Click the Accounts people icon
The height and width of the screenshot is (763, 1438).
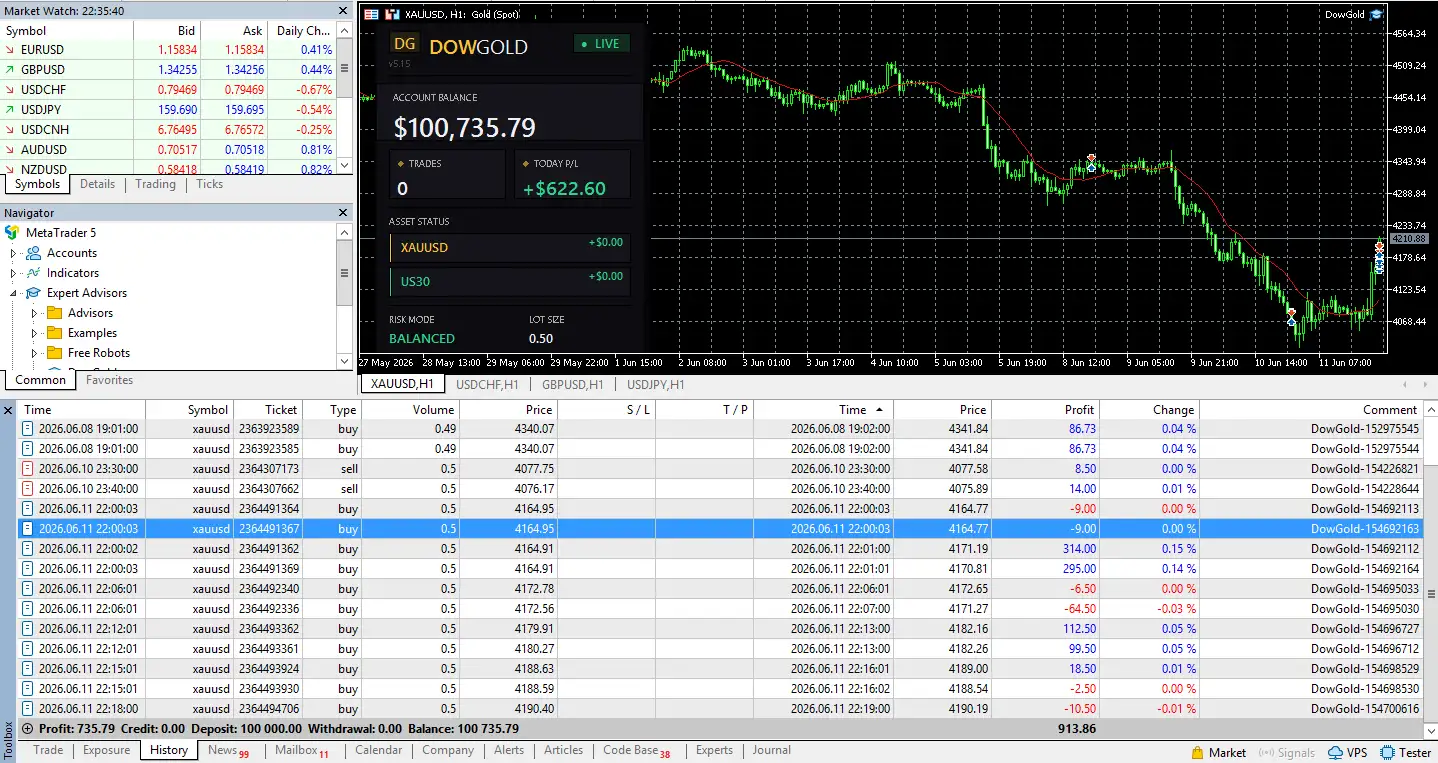tap(34, 253)
